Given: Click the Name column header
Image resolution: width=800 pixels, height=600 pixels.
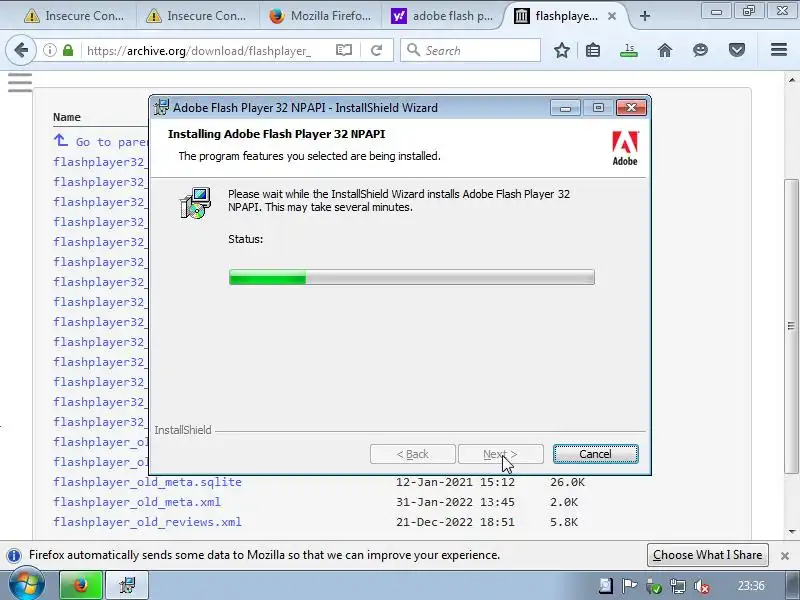Looking at the screenshot, I should [x=67, y=117].
